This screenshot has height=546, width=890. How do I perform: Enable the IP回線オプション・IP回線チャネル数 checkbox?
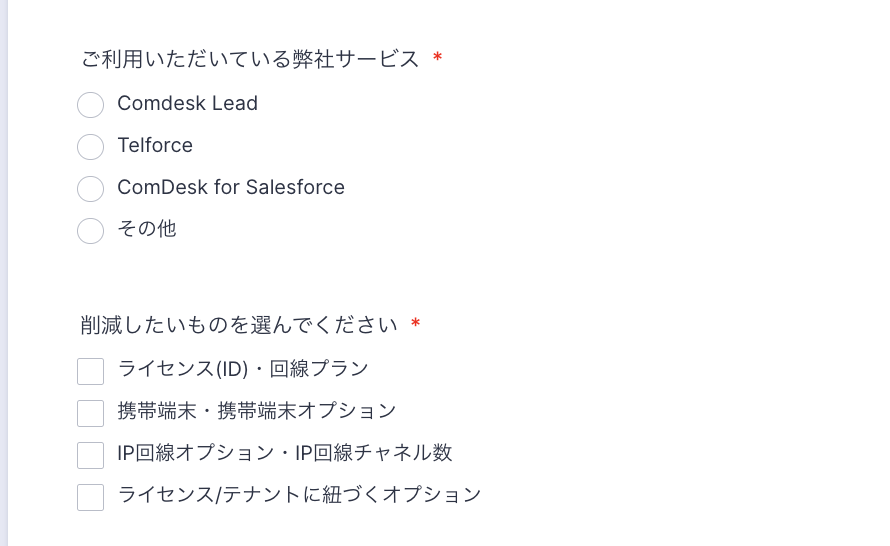pos(91,455)
